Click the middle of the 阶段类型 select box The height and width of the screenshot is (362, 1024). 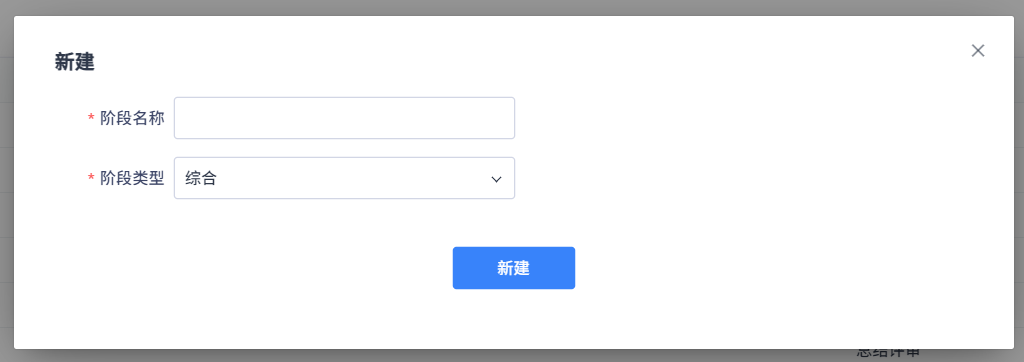tap(344, 178)
